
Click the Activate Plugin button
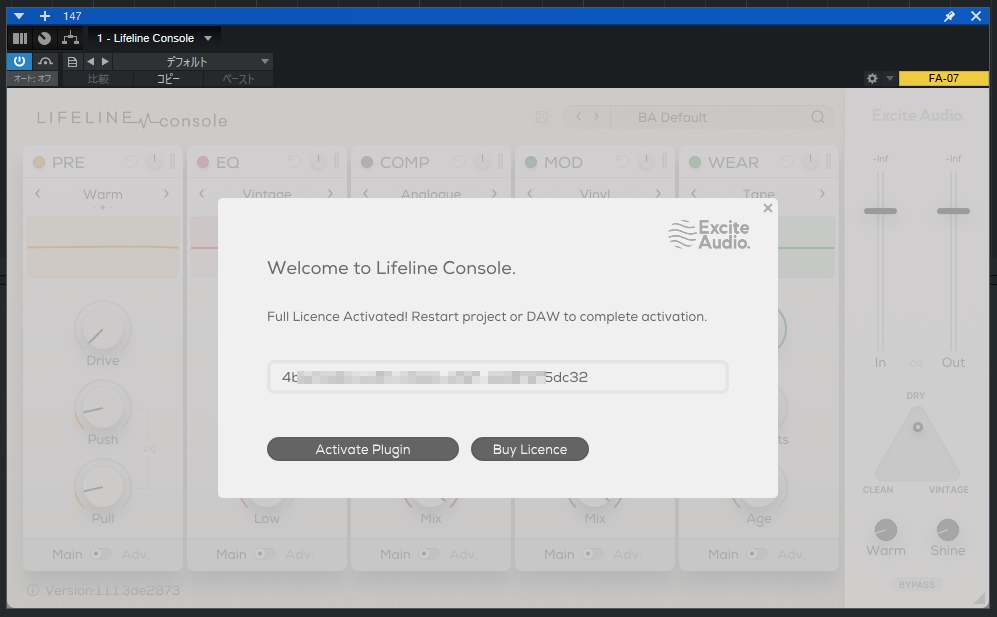tap(362, 449)
